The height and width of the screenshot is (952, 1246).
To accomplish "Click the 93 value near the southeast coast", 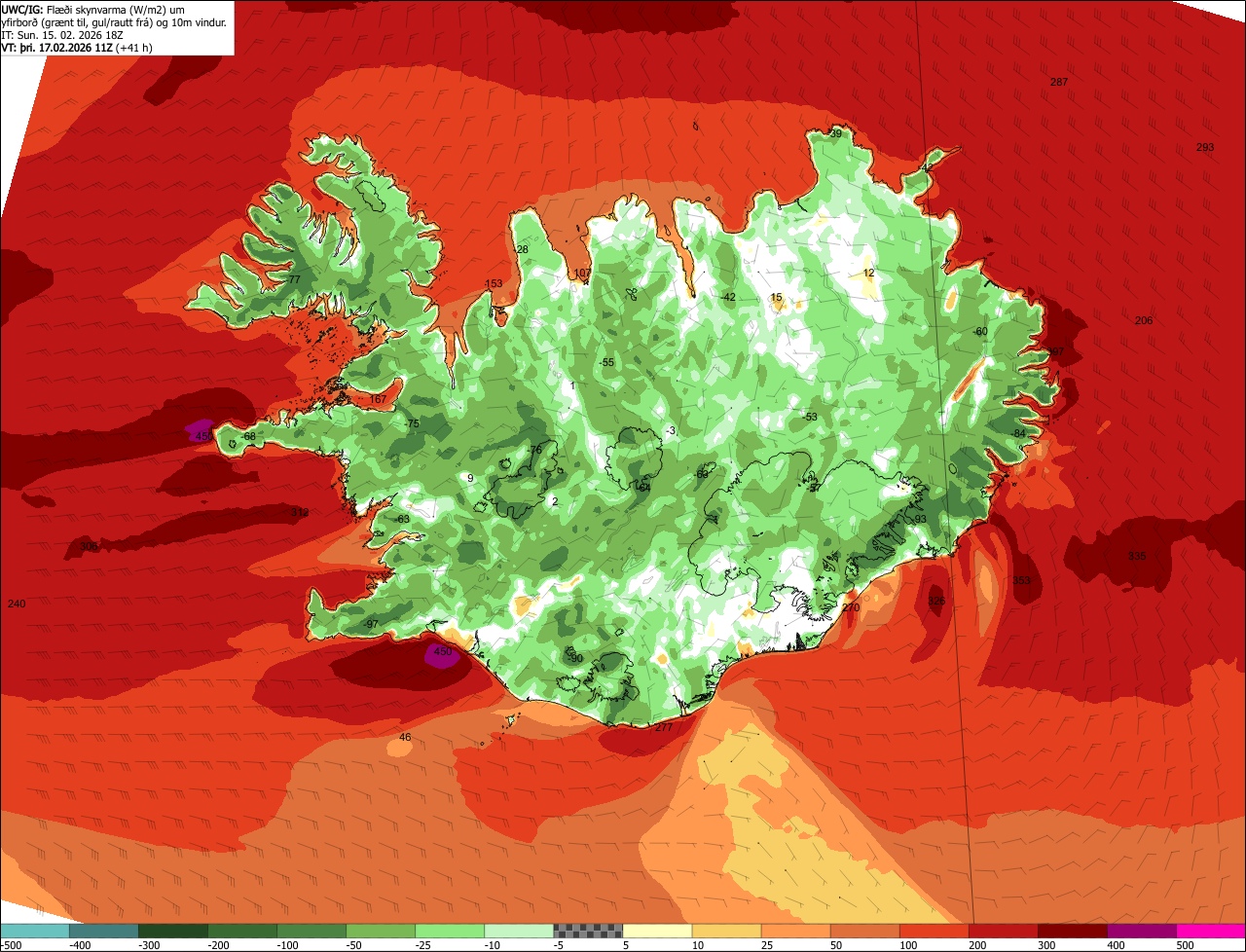I will (x=920, y=519).
